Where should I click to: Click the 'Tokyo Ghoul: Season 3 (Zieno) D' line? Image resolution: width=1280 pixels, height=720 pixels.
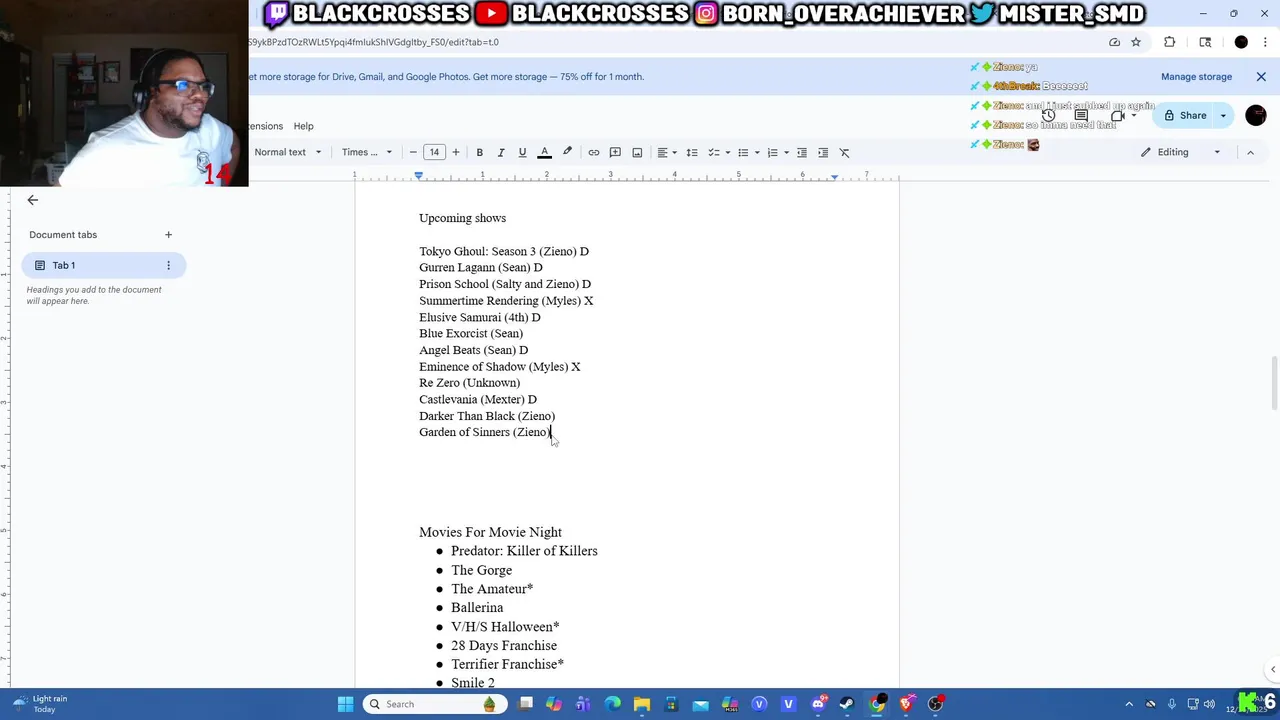pyautogui.click(x=504, y=251)
